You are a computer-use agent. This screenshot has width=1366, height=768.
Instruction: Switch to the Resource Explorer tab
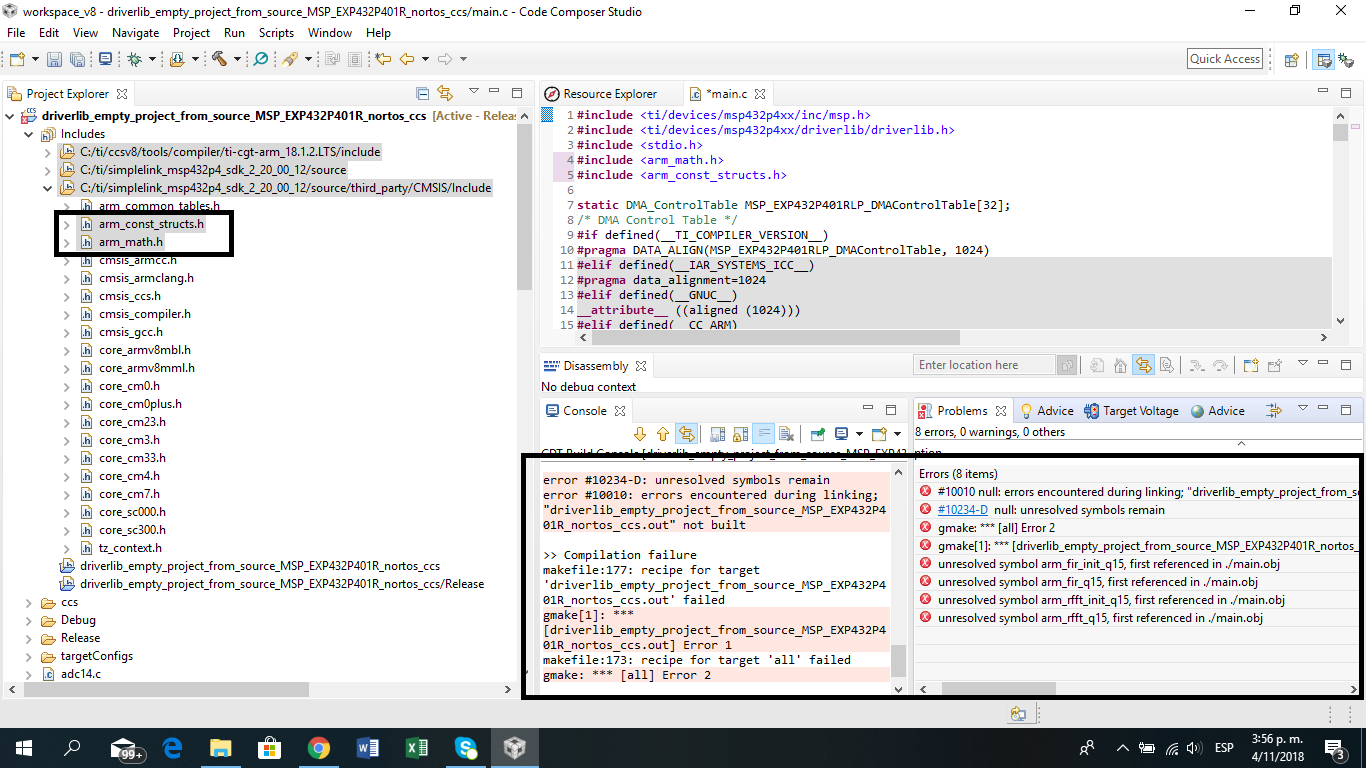click(600, 93)
